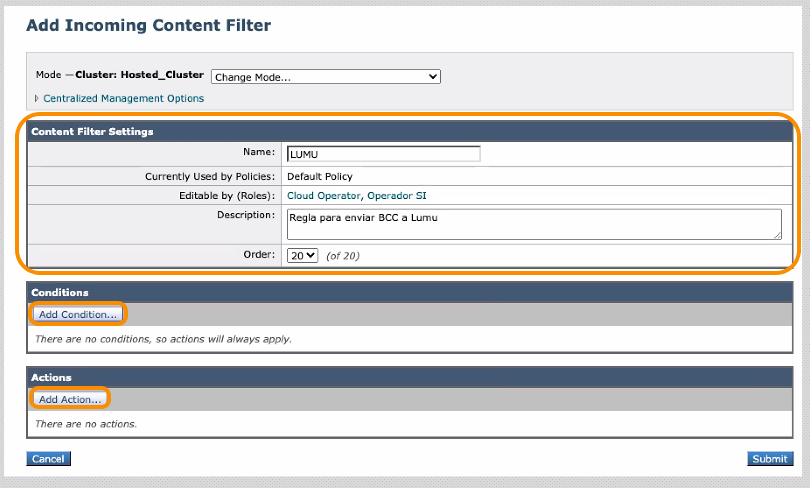Open the Cloud Operator role link
810x488 pixels.
[x=323, y=196]
